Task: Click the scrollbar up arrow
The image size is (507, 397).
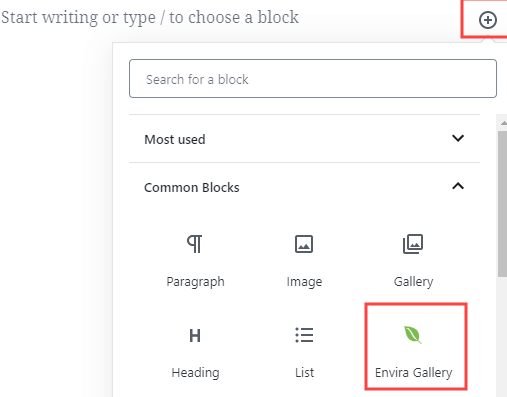Action: [503, 123]
